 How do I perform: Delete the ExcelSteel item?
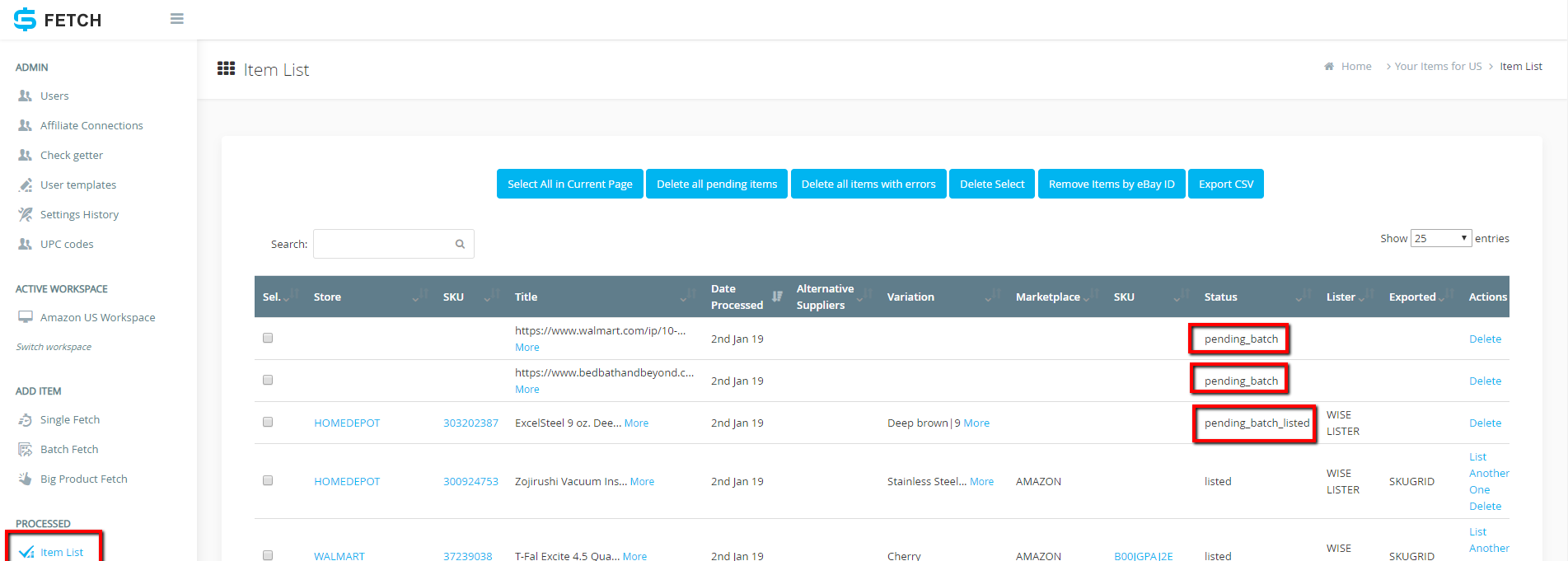pyautogui.click(x=1485, y=423)
